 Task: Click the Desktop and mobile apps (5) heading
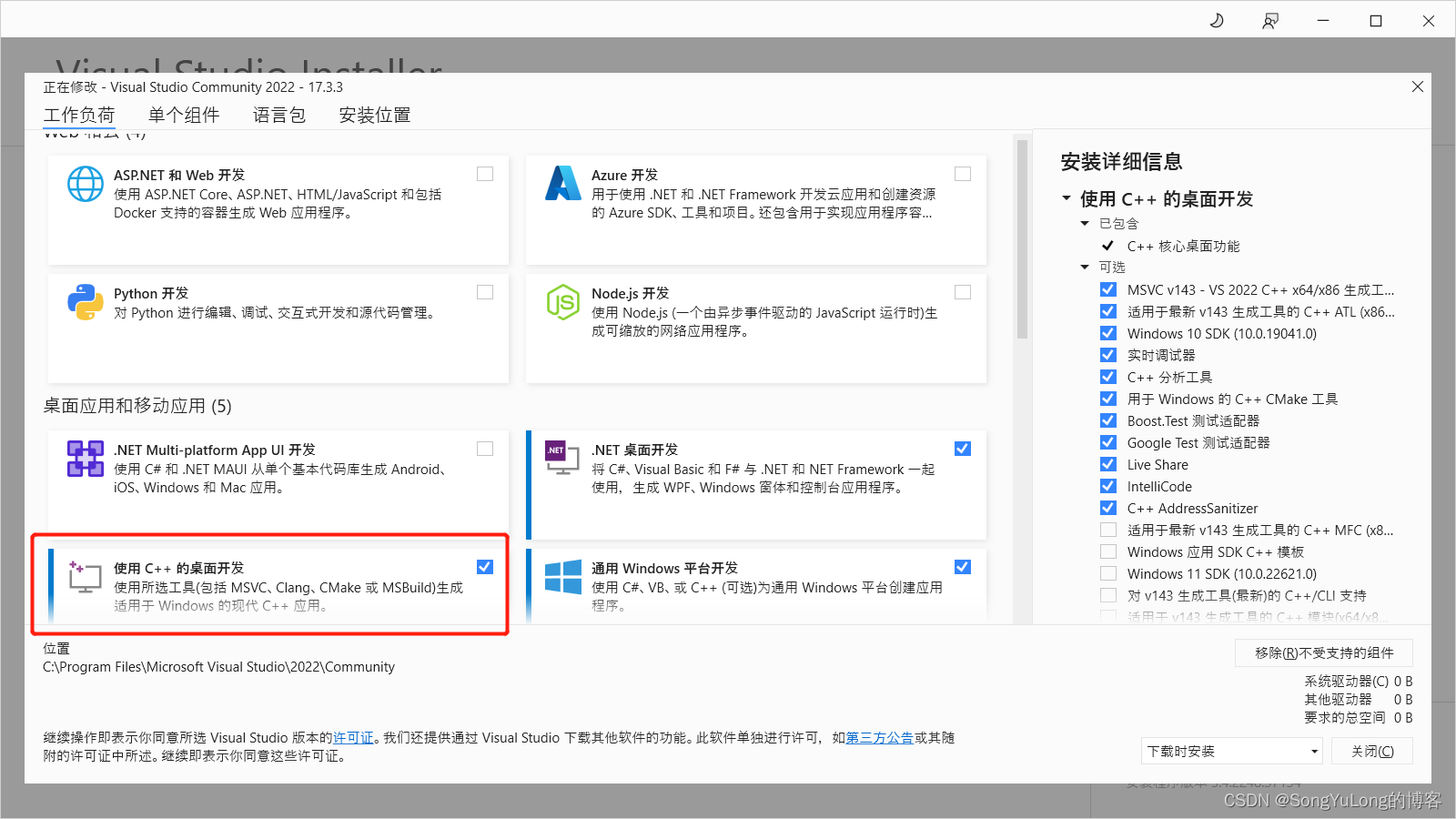tap(137, 406)
